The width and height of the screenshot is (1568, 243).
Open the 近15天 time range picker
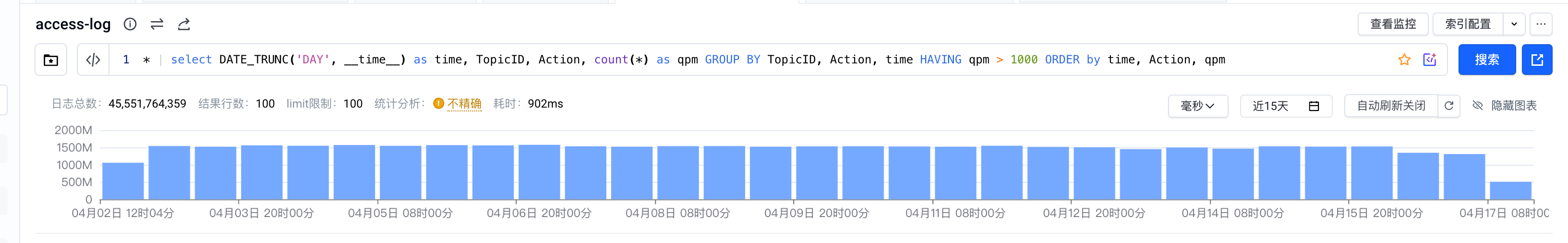pyautogui.click(x=1286, y=106)
